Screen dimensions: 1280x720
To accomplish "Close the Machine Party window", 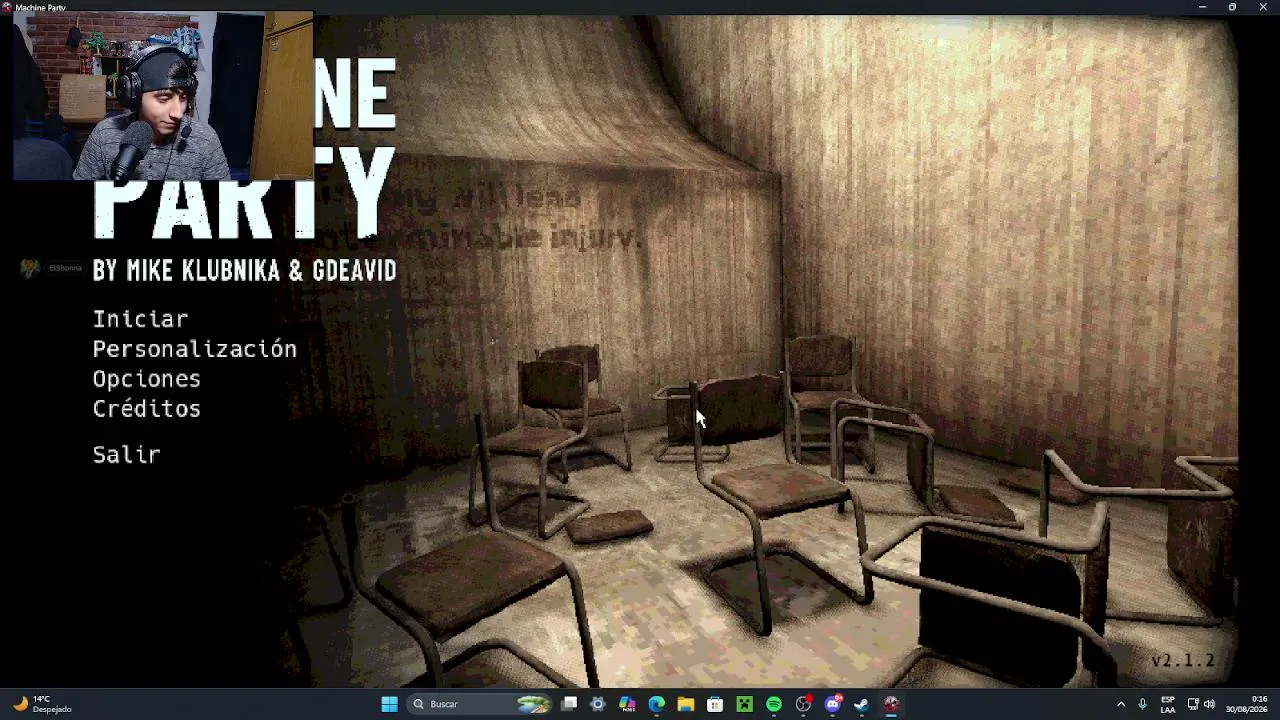I will coord(1262,7).
